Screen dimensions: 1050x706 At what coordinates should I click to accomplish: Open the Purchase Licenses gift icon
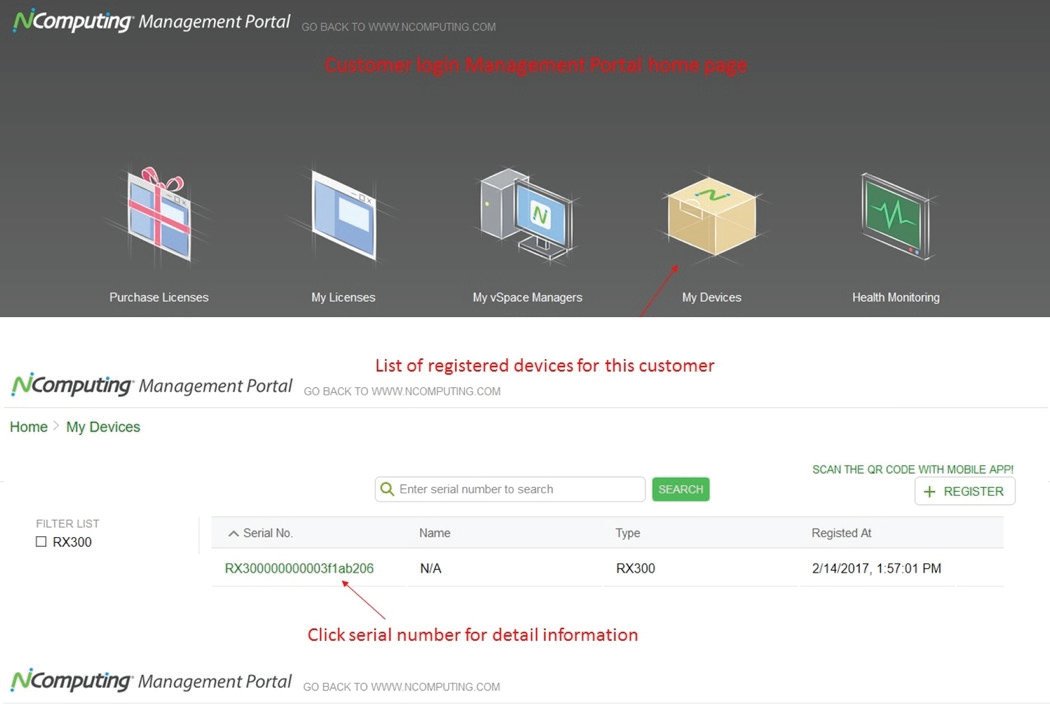tap(159, 215)
